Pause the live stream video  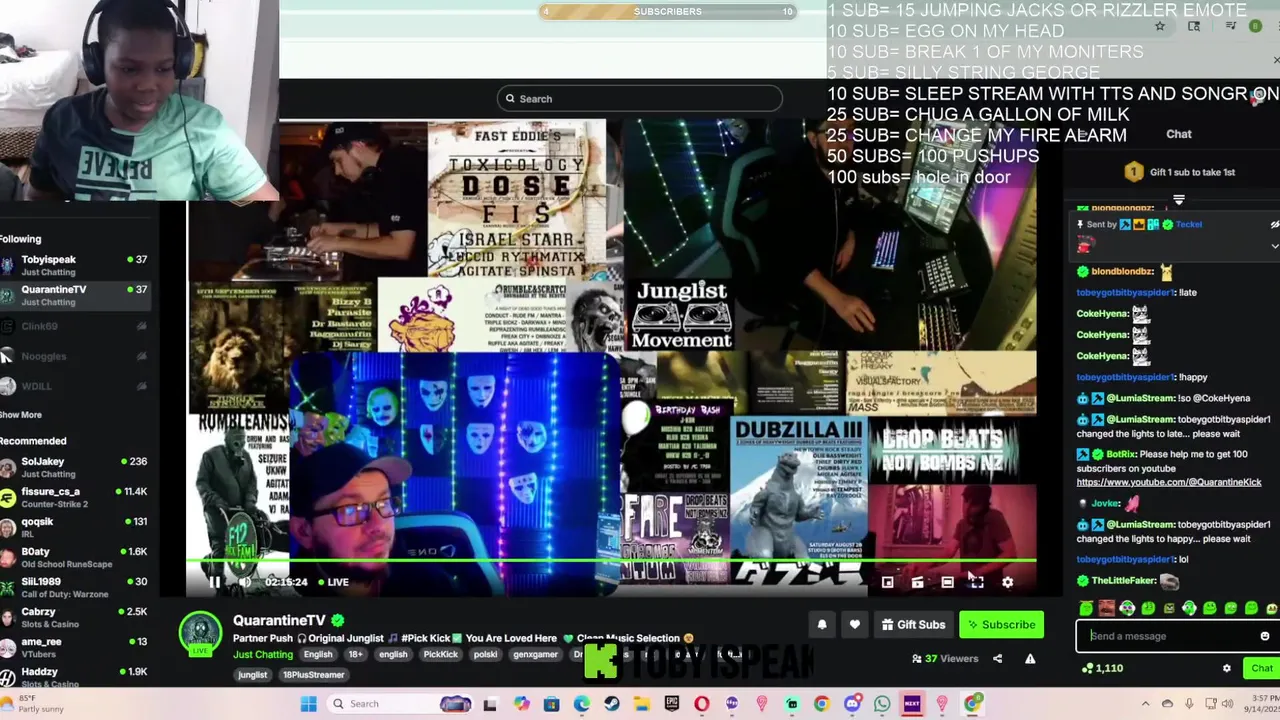pos(214,582)
